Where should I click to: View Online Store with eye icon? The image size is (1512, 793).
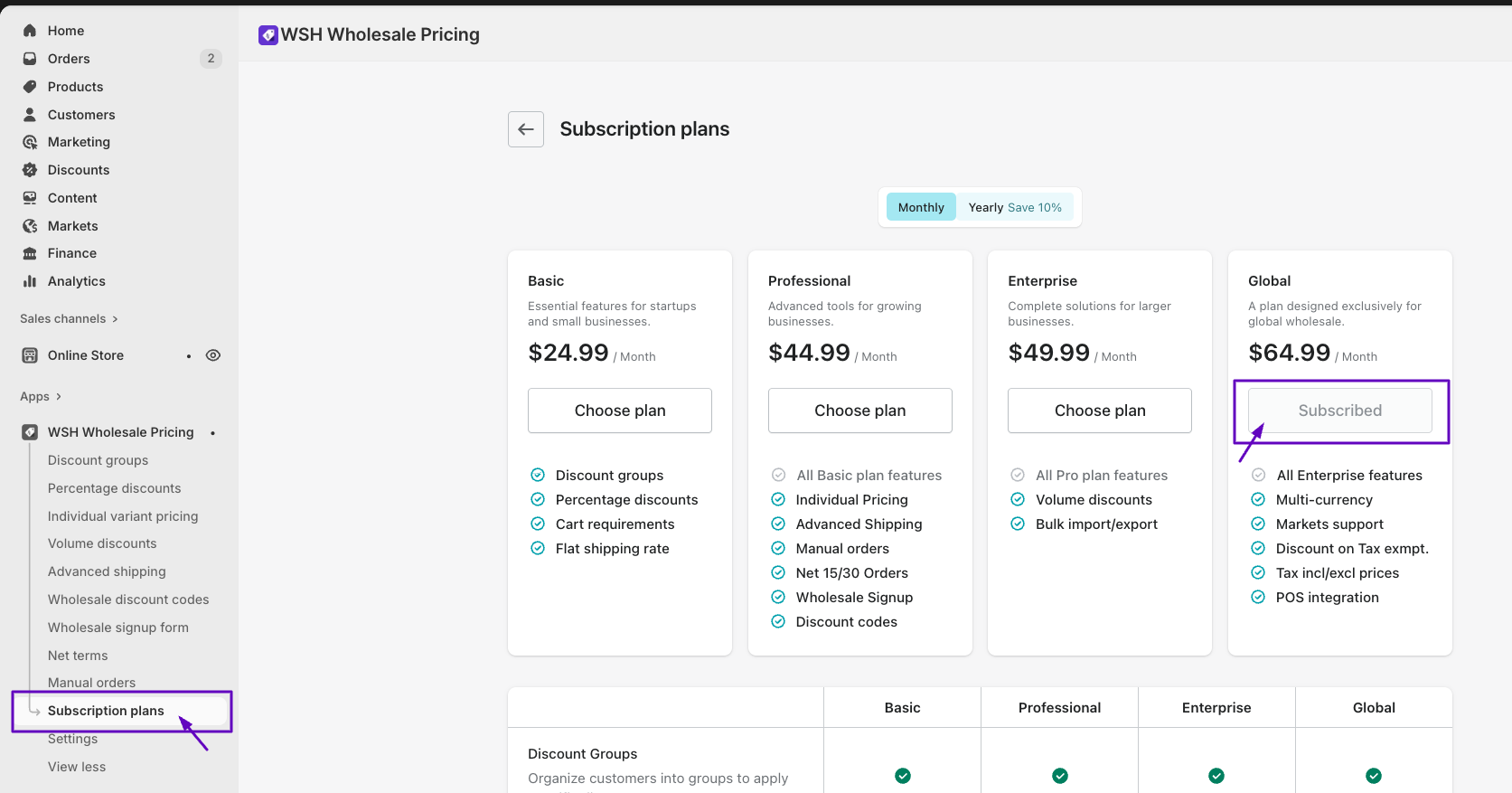click(x=213, y=355)
